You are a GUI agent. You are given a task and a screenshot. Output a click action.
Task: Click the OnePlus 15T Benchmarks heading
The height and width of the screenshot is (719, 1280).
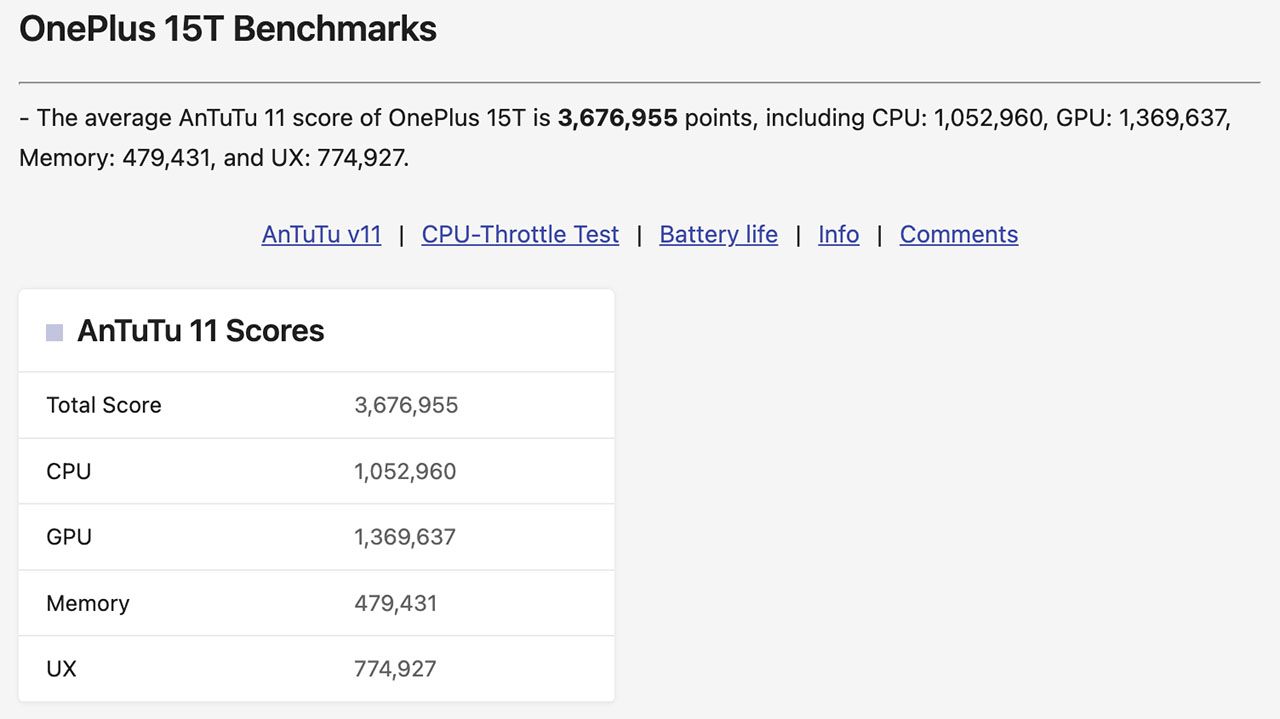click(x=228, y=28)
